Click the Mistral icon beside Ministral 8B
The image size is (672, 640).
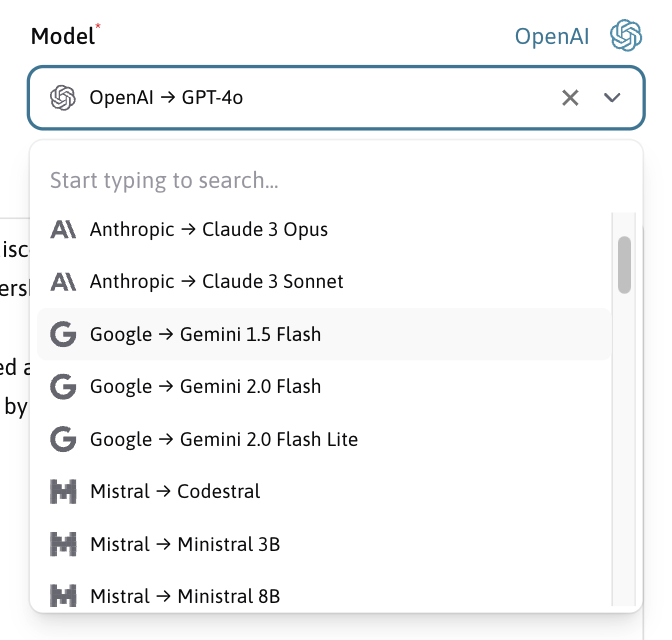tap(63, 596)
